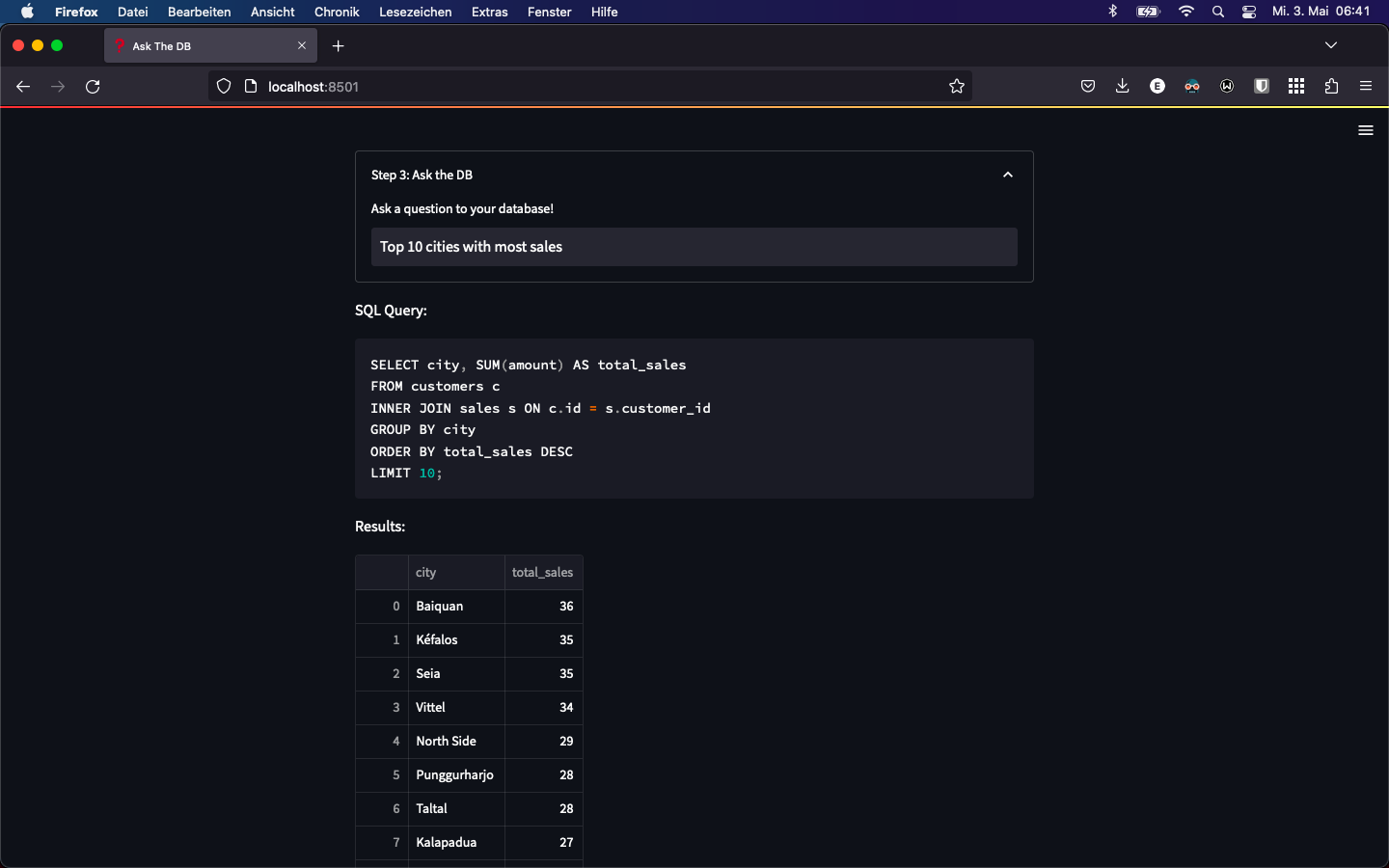The height and width of the screenshot is (868, 1389).
Task: Click the Results: heading
Action: [x=380, y=527]
